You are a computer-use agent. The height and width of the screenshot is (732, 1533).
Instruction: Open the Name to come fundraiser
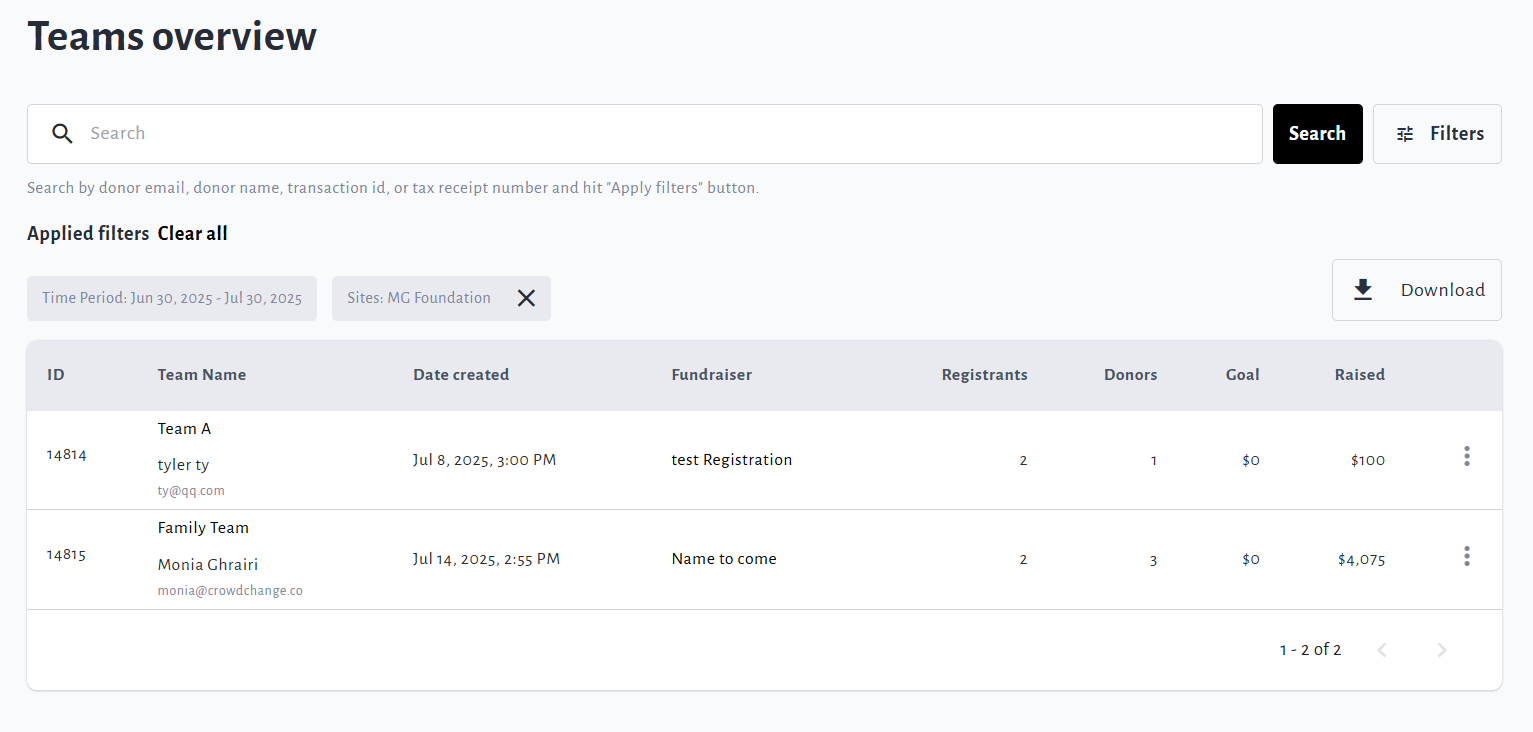(x=724, y=559)
